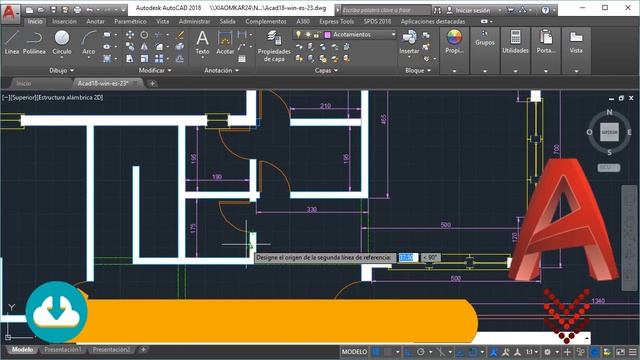Open Propiedades de capa manager
Screen dimensions: 640x360
point(274,46)
